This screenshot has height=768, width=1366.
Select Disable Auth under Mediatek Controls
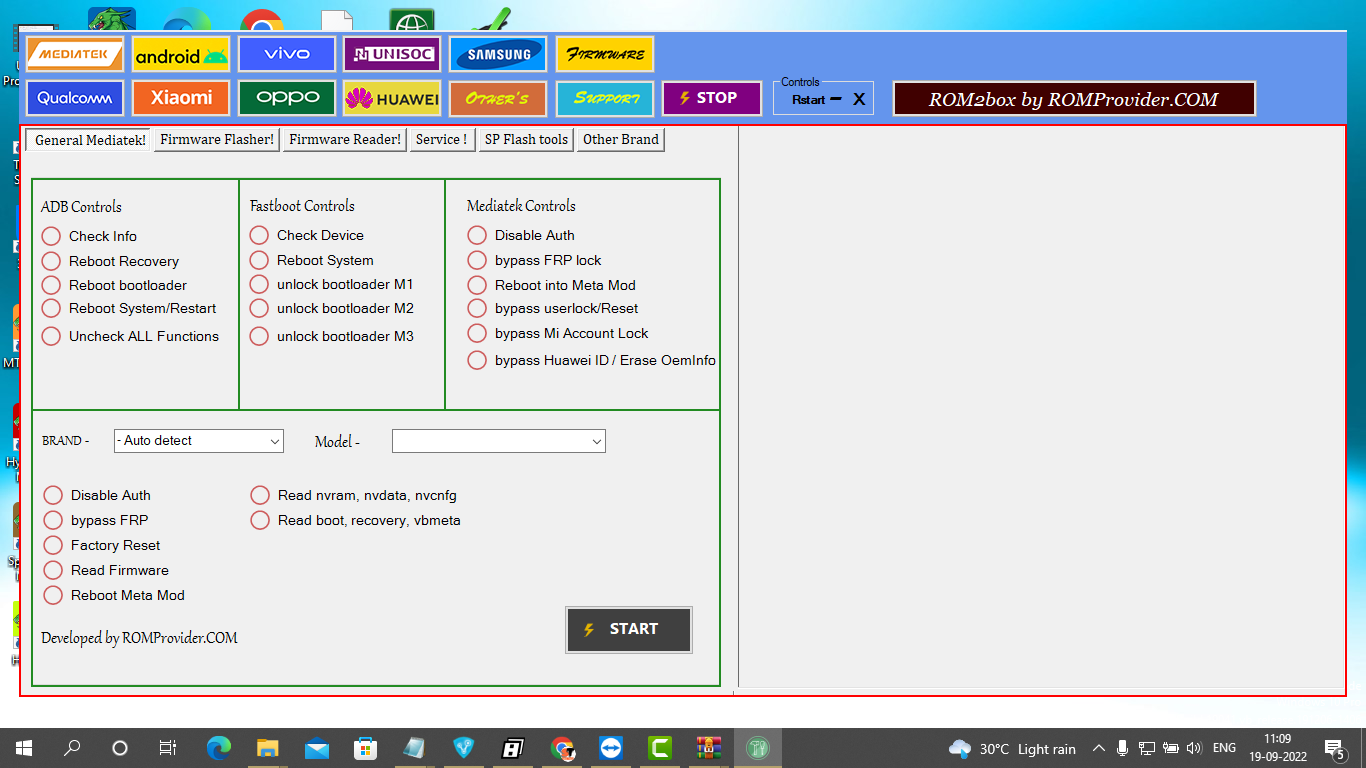coord(521,235)
